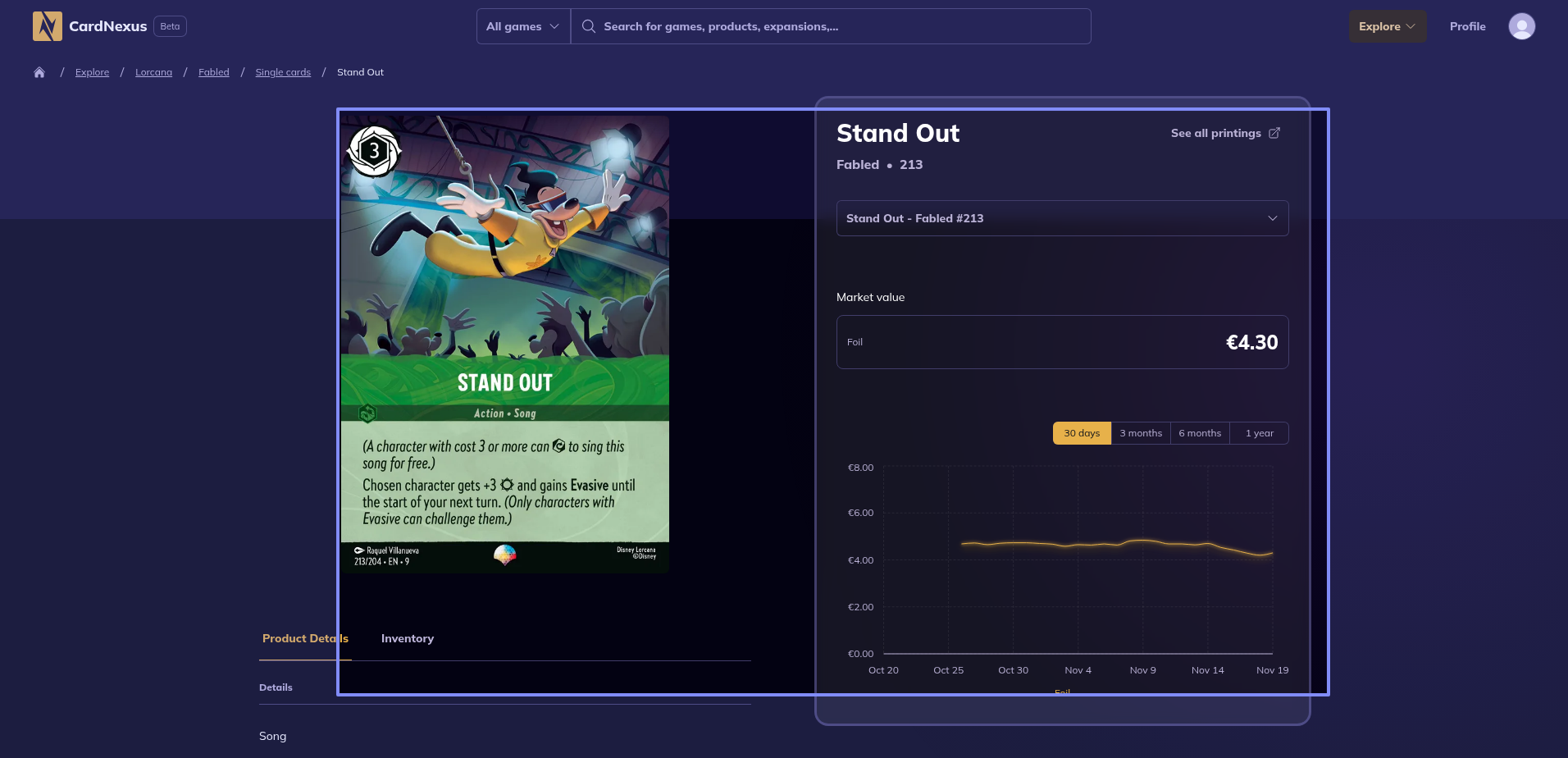Switch to the Inventory tab
The height and width of the screenshot is (758, 1568).
coord(408,638)
